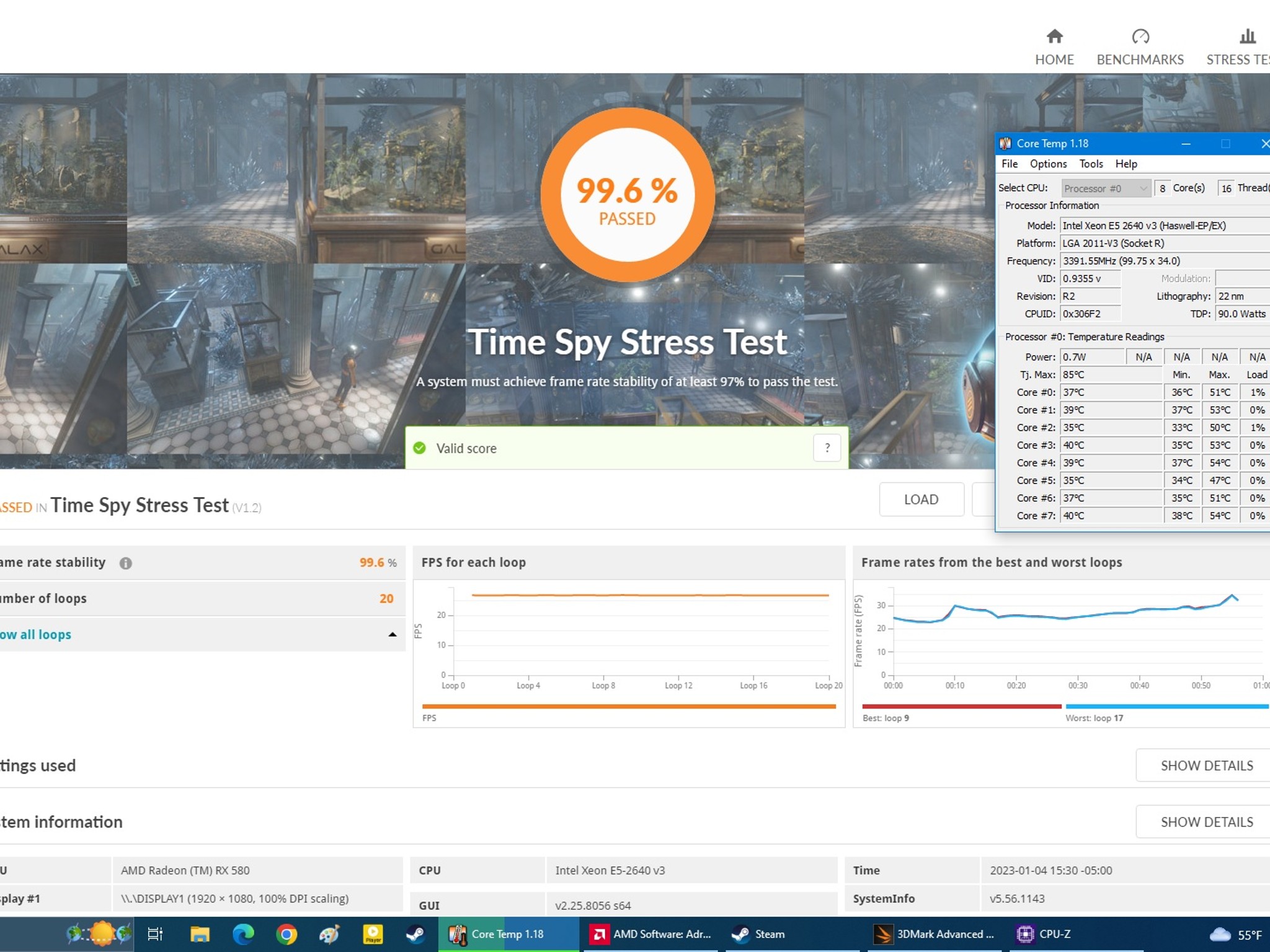
Task: Switch to 3DMark Advanced taskbar window
Action: pyautogui.click(x=935, y=934)
